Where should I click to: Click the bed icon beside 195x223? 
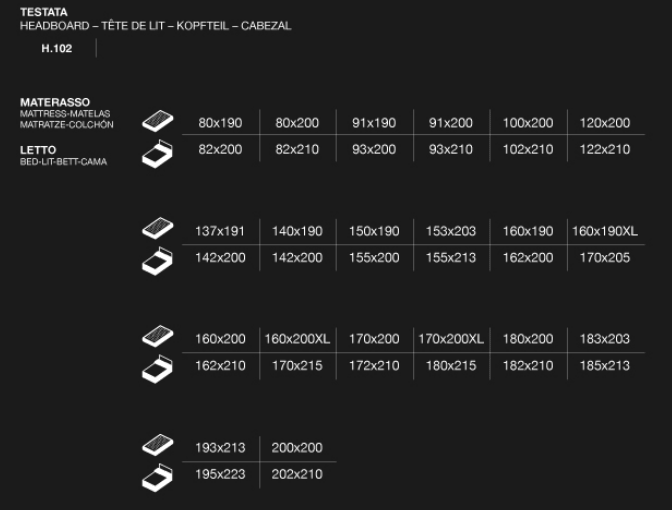pyautogui.click(x=157, y=477)
